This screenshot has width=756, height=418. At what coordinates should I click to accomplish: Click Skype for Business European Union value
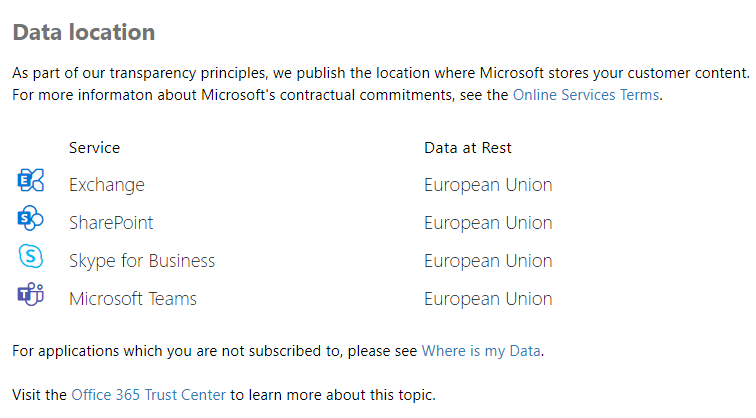pyautogui.click(x=488, y=261)
